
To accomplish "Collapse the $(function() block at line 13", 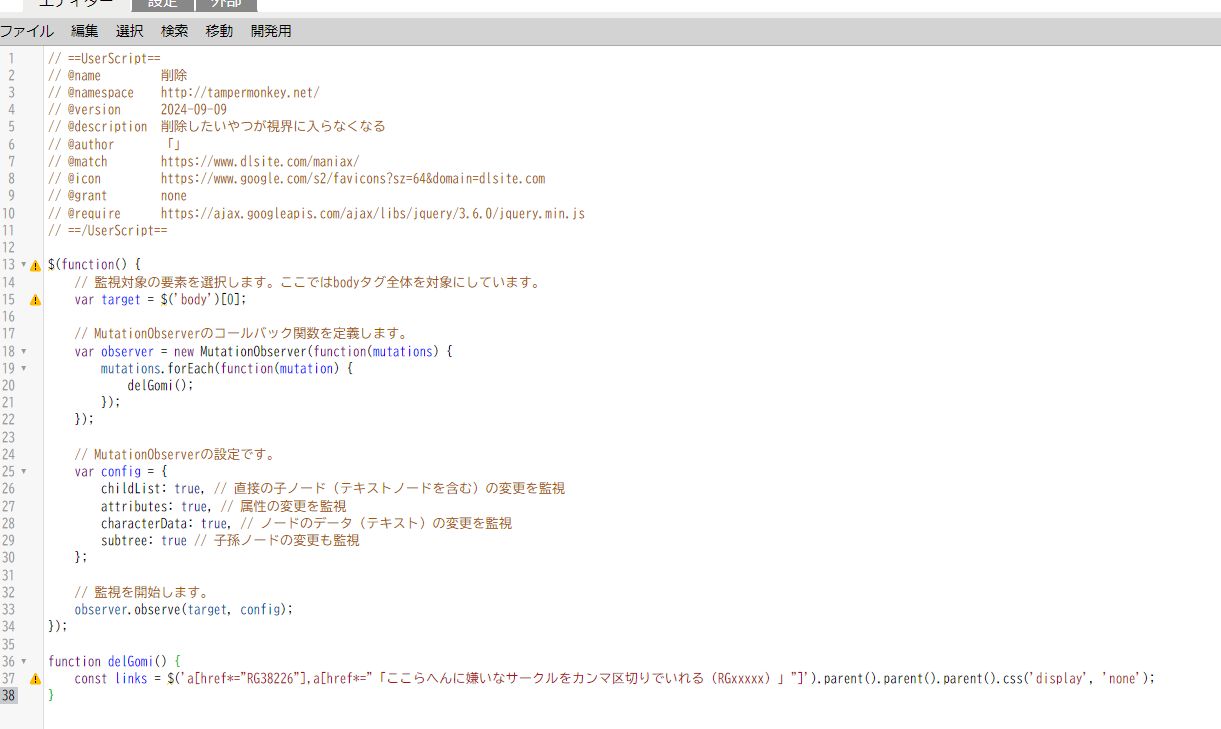I will 23,265.
